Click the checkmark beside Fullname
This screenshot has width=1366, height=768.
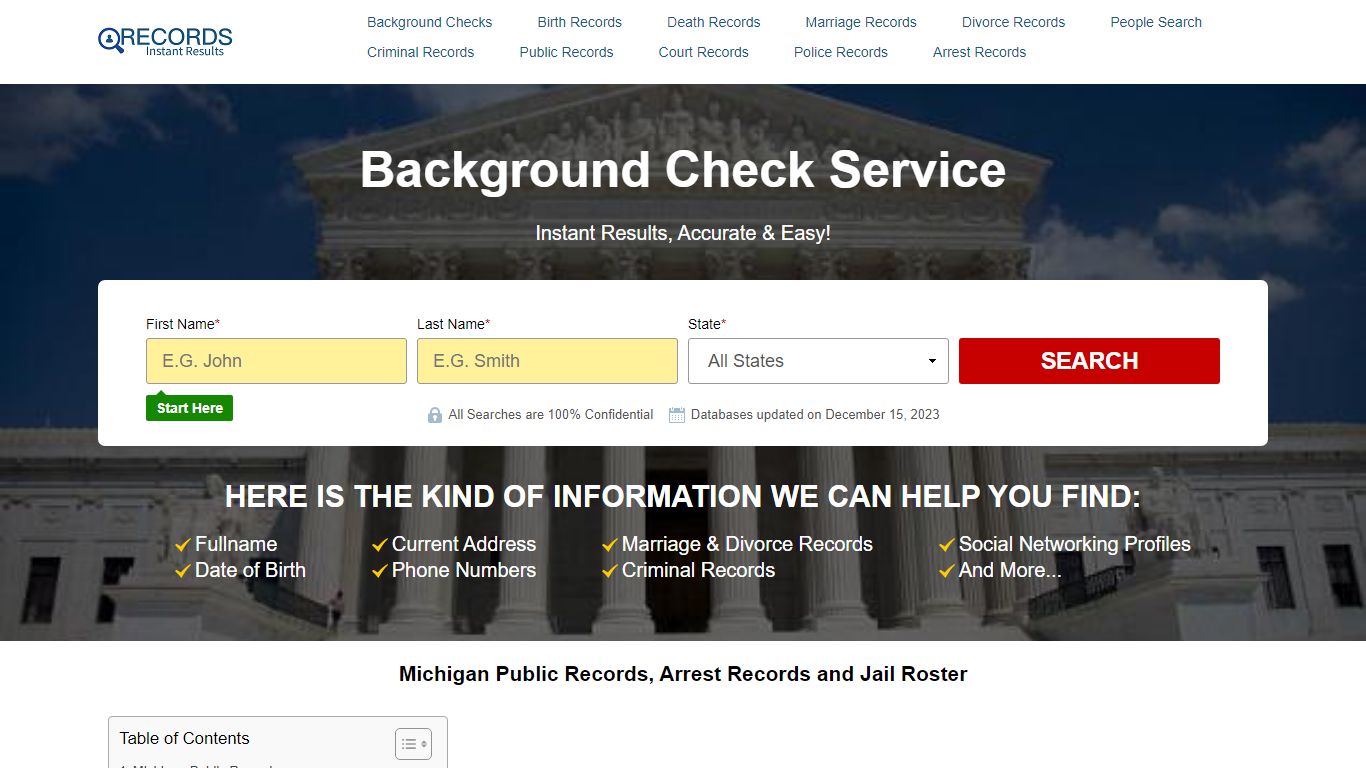[x=183, y=545]
